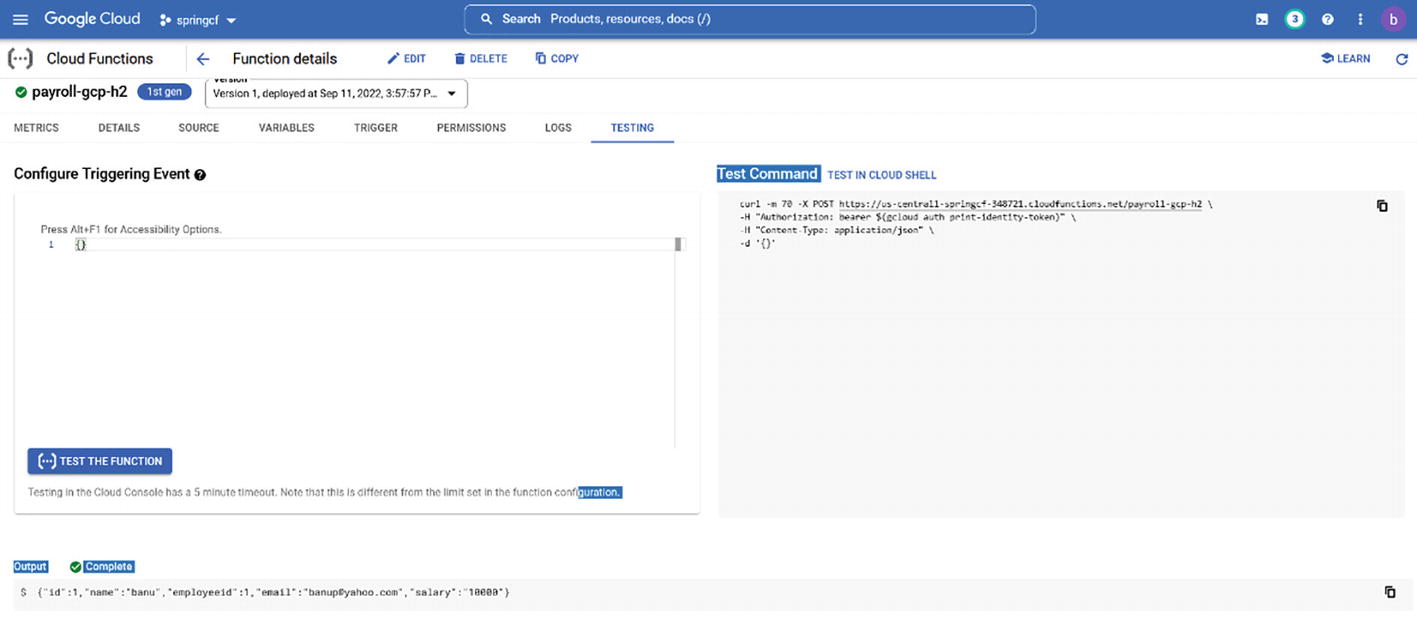Open the three-dot settings menu

click(1360, 19)
